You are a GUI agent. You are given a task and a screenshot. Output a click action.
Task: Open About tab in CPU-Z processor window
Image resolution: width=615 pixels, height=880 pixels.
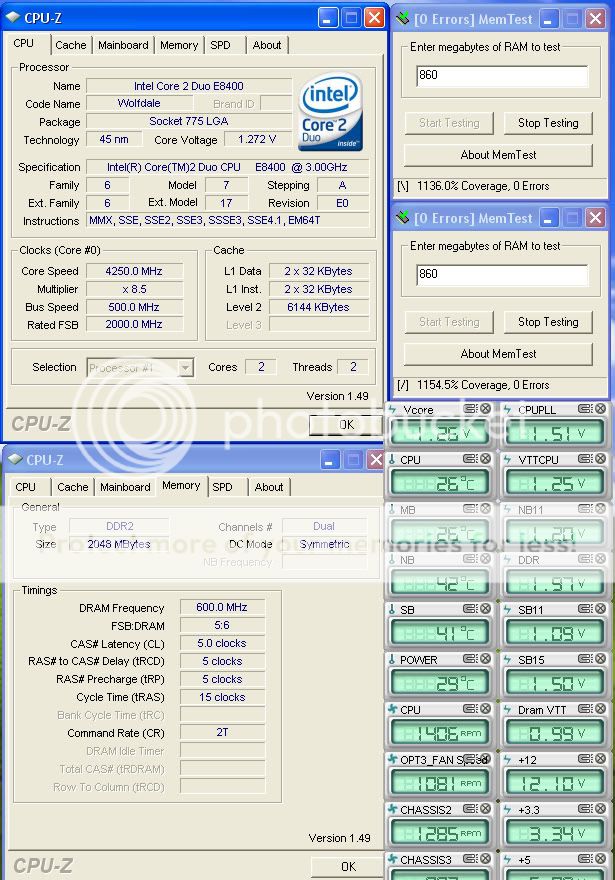(x=267, y=45)
